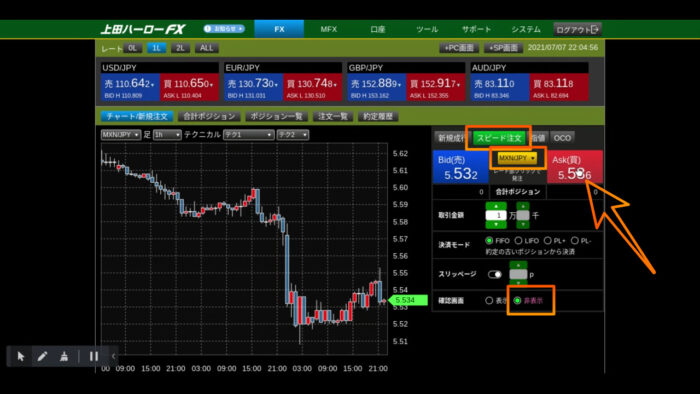Pause the recording with pause icon

click(94, 356)
